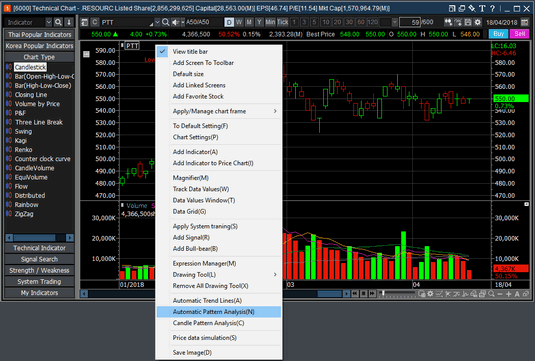Click the title bar T font icon
This screenshot has height=361, width=535.
[482, 9]
